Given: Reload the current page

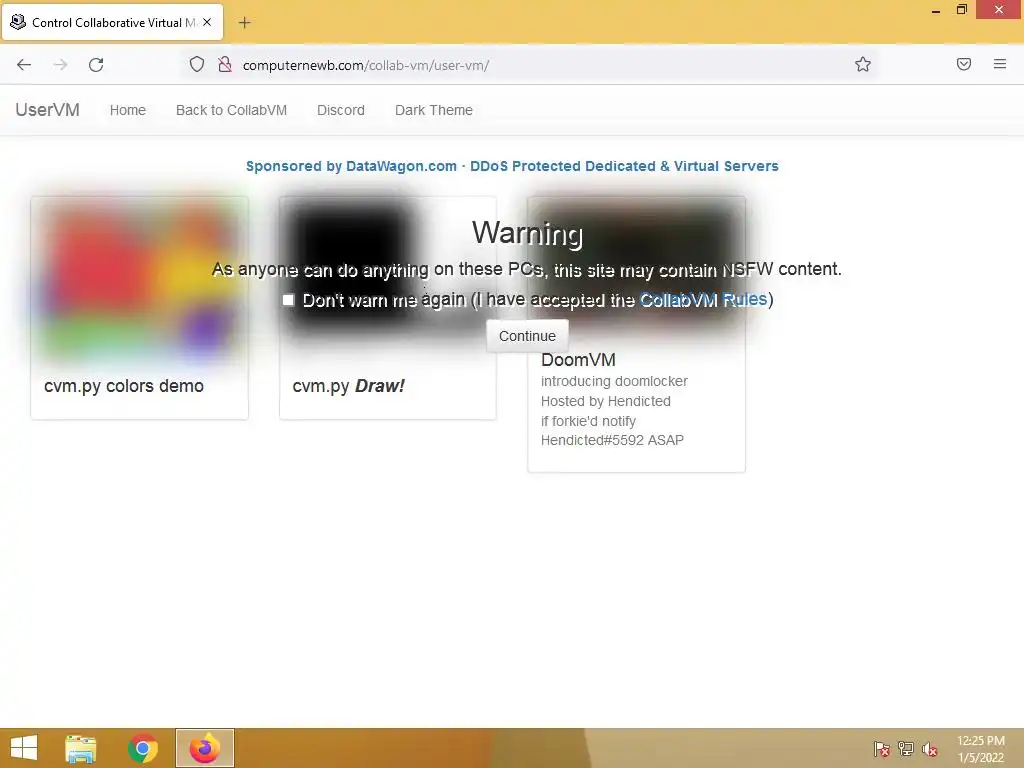Looking at the screenshot, I should pyautogui.click(x=96, y=65).
